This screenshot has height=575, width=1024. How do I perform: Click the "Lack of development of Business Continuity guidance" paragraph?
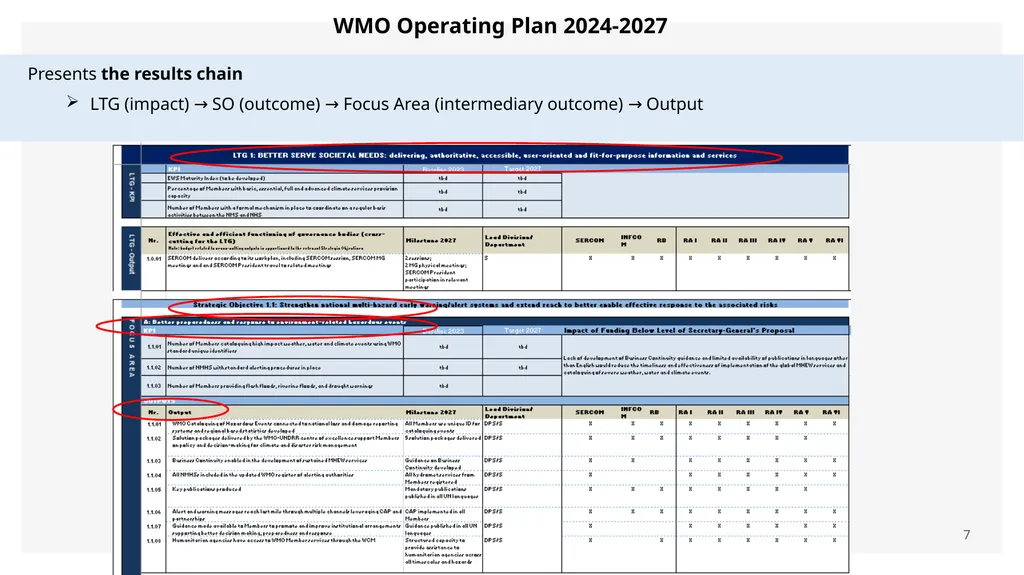point(705,365)
